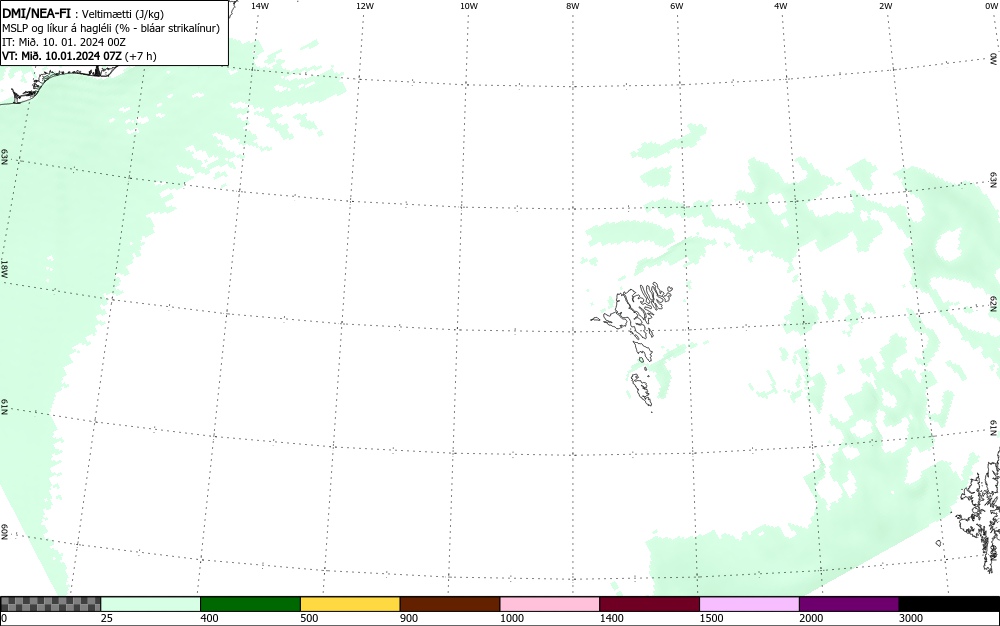This screenshot has width=1000, height=626.
Task: Click the purple 2000–3000 legend swatch
Action: [x=849, y=604]
